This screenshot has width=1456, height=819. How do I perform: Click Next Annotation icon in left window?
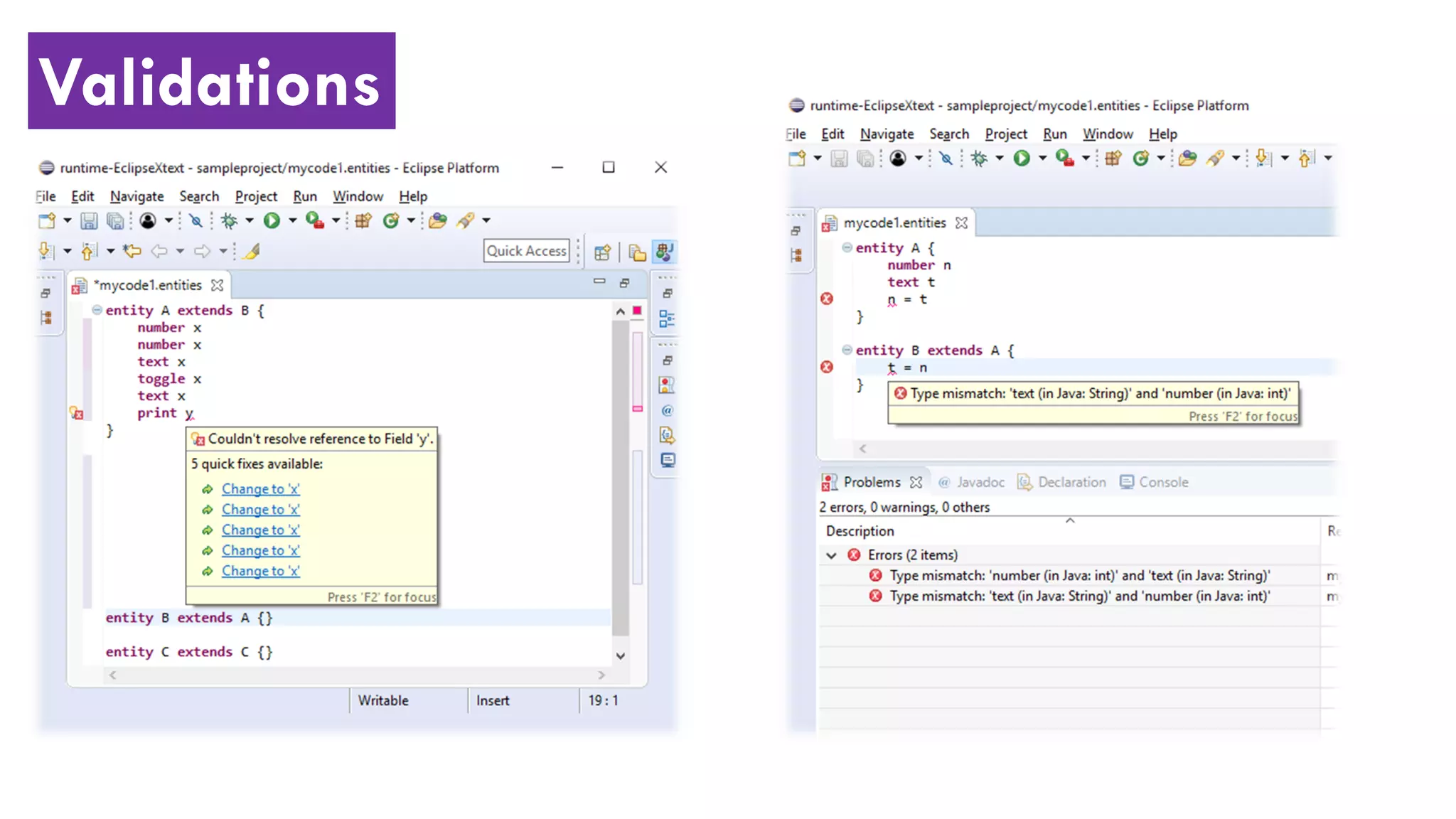click(46, 250)
